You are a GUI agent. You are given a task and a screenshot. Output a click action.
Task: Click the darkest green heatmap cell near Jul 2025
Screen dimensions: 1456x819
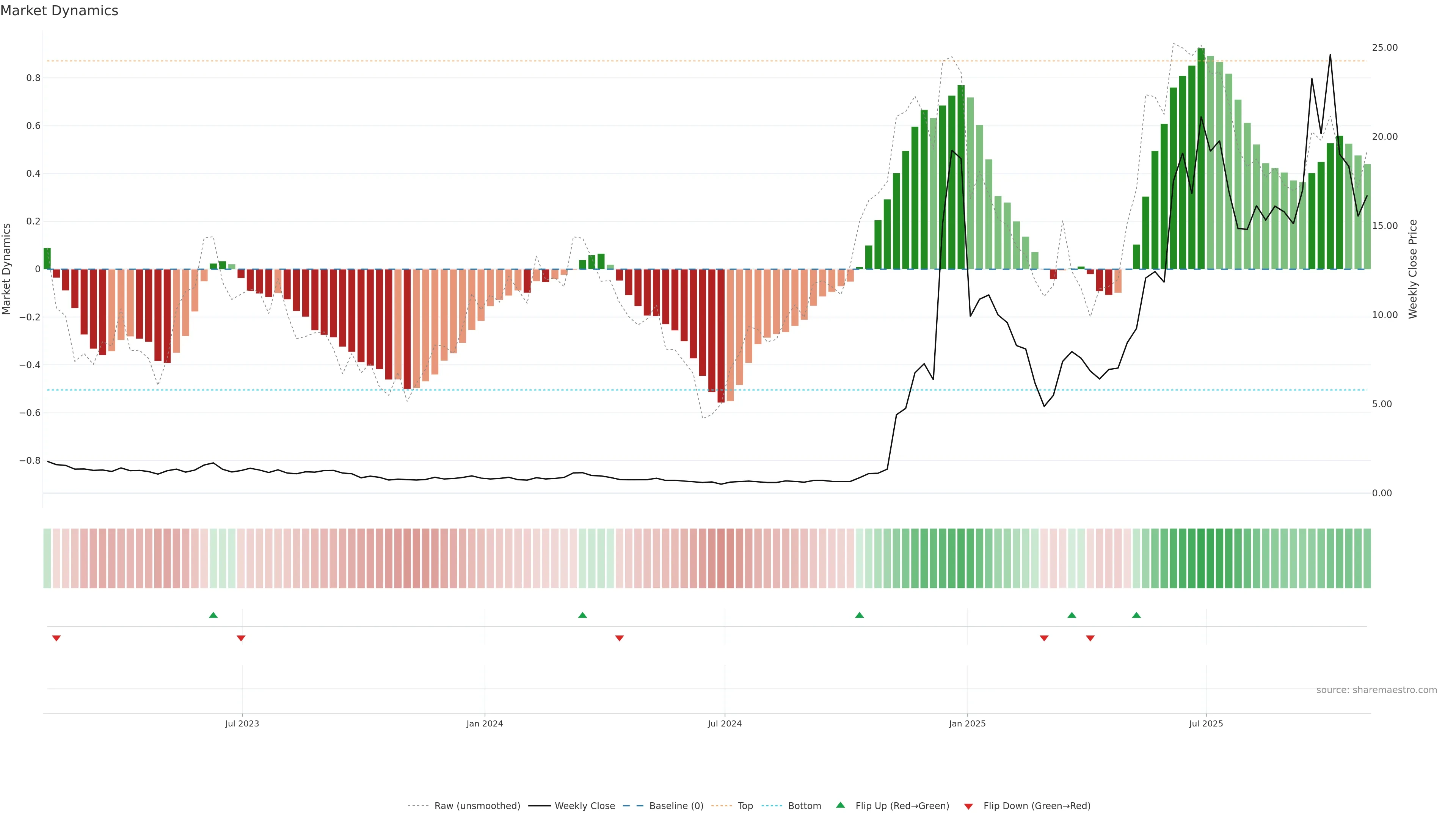[x=1200, y=559]
